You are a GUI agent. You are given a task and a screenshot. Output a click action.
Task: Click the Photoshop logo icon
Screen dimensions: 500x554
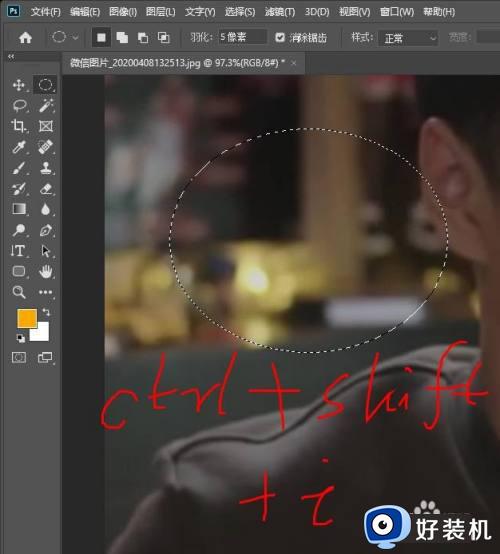click(13, 11)
